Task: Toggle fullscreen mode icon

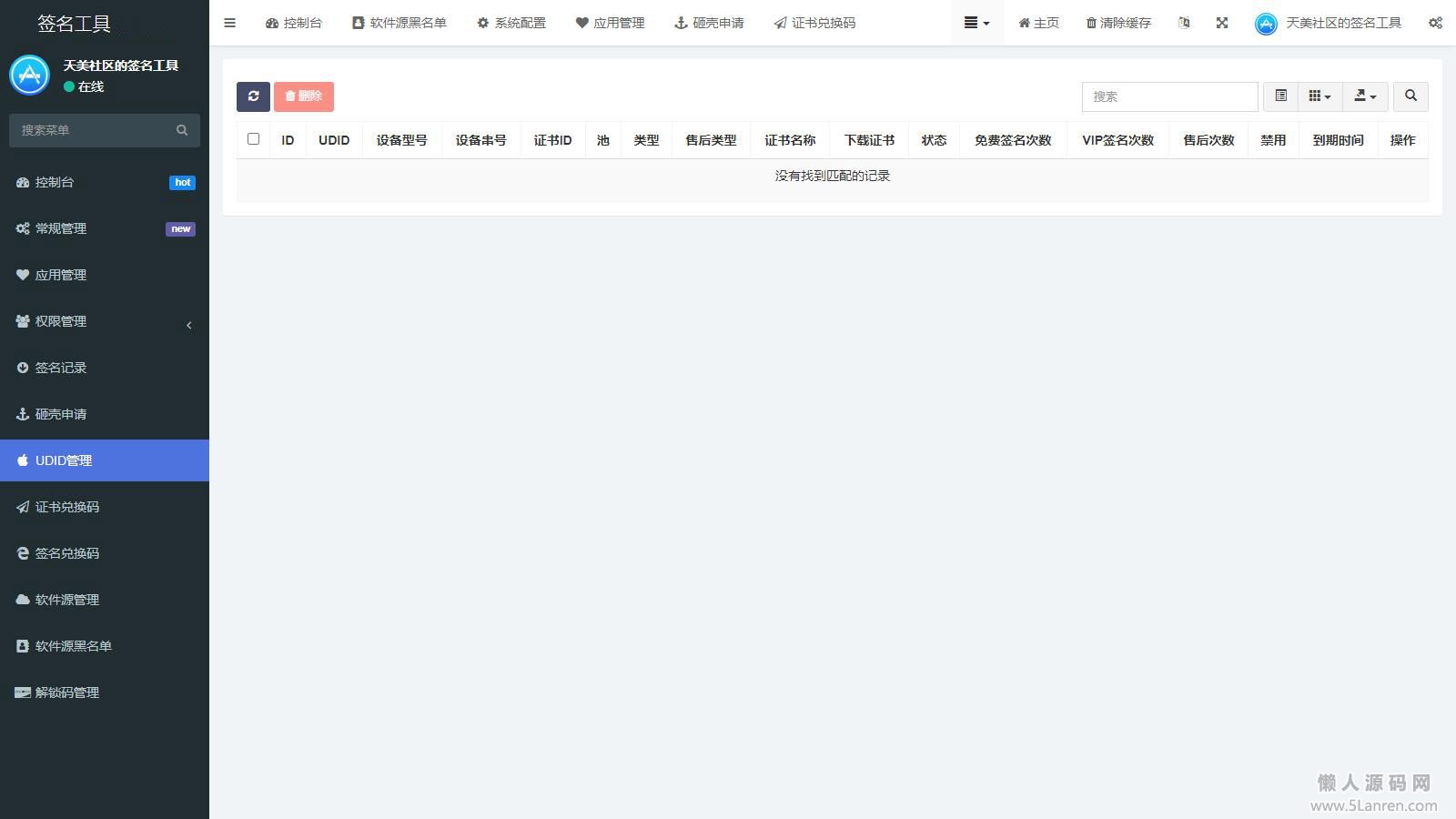Action: coord(1222,23)
